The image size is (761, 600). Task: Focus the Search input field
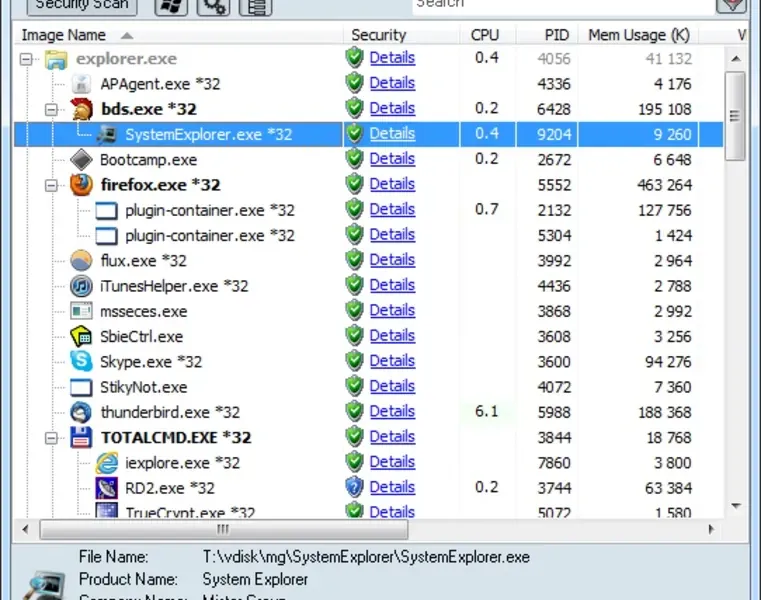(562, 6)
